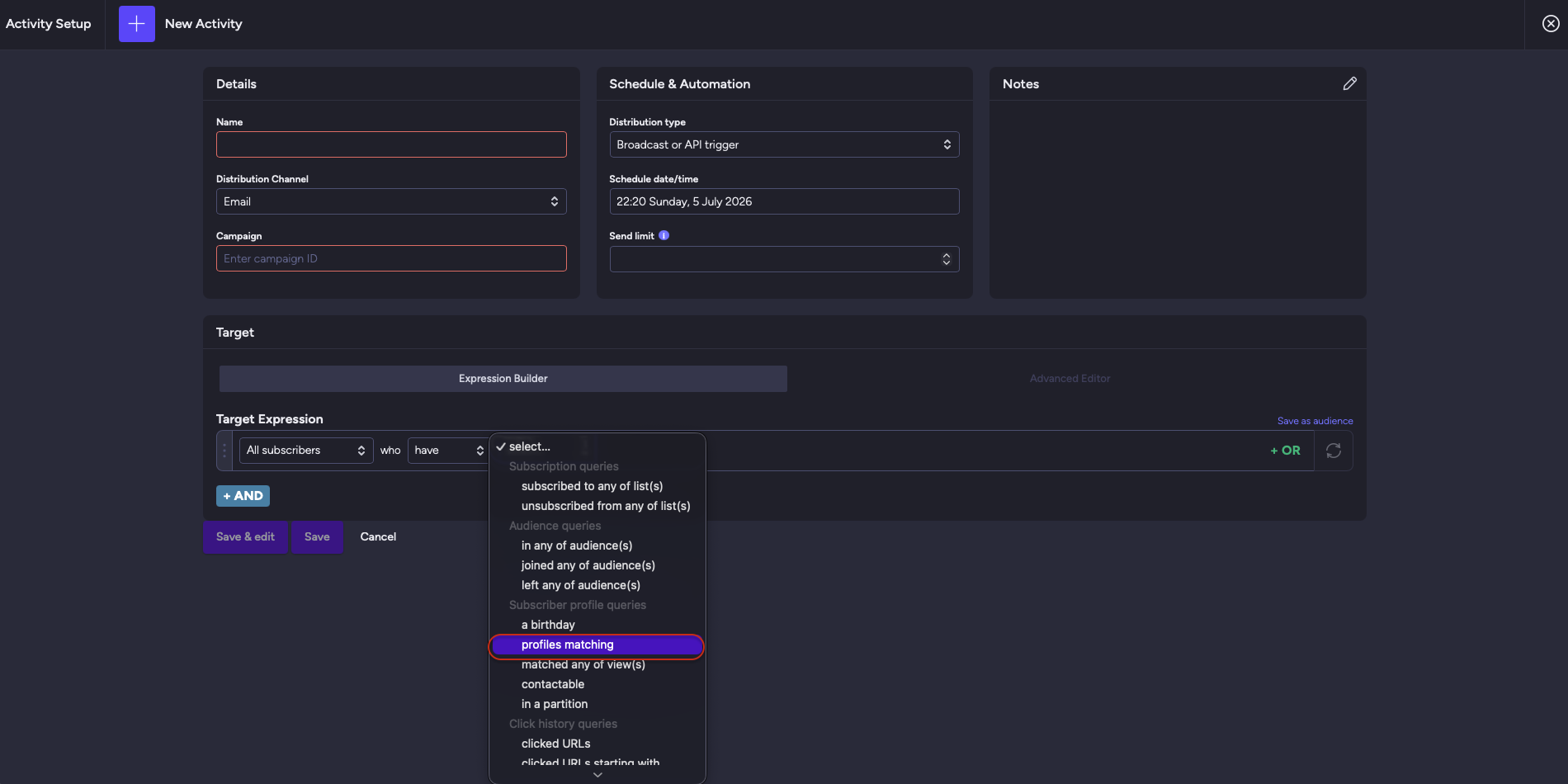Open the Distribution type dropdown

(784, 144)
